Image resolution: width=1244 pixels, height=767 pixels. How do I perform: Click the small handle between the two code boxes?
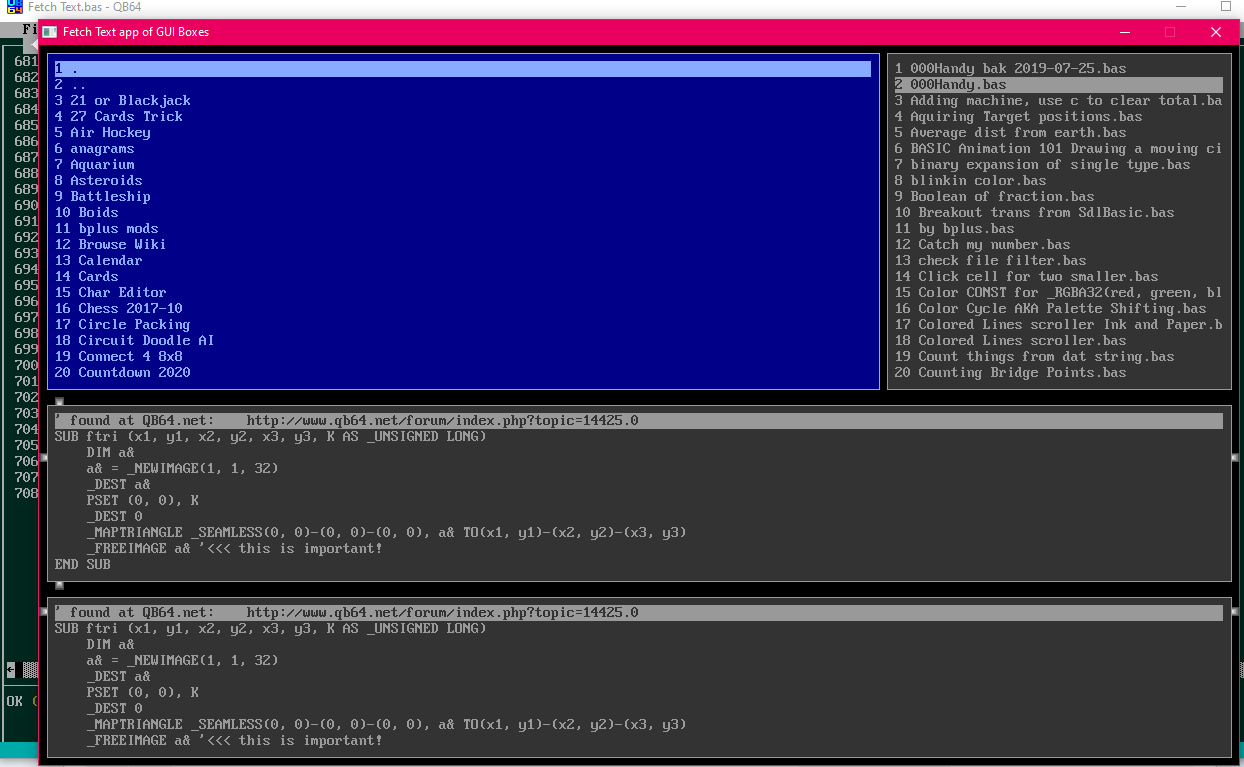[59, 585]
